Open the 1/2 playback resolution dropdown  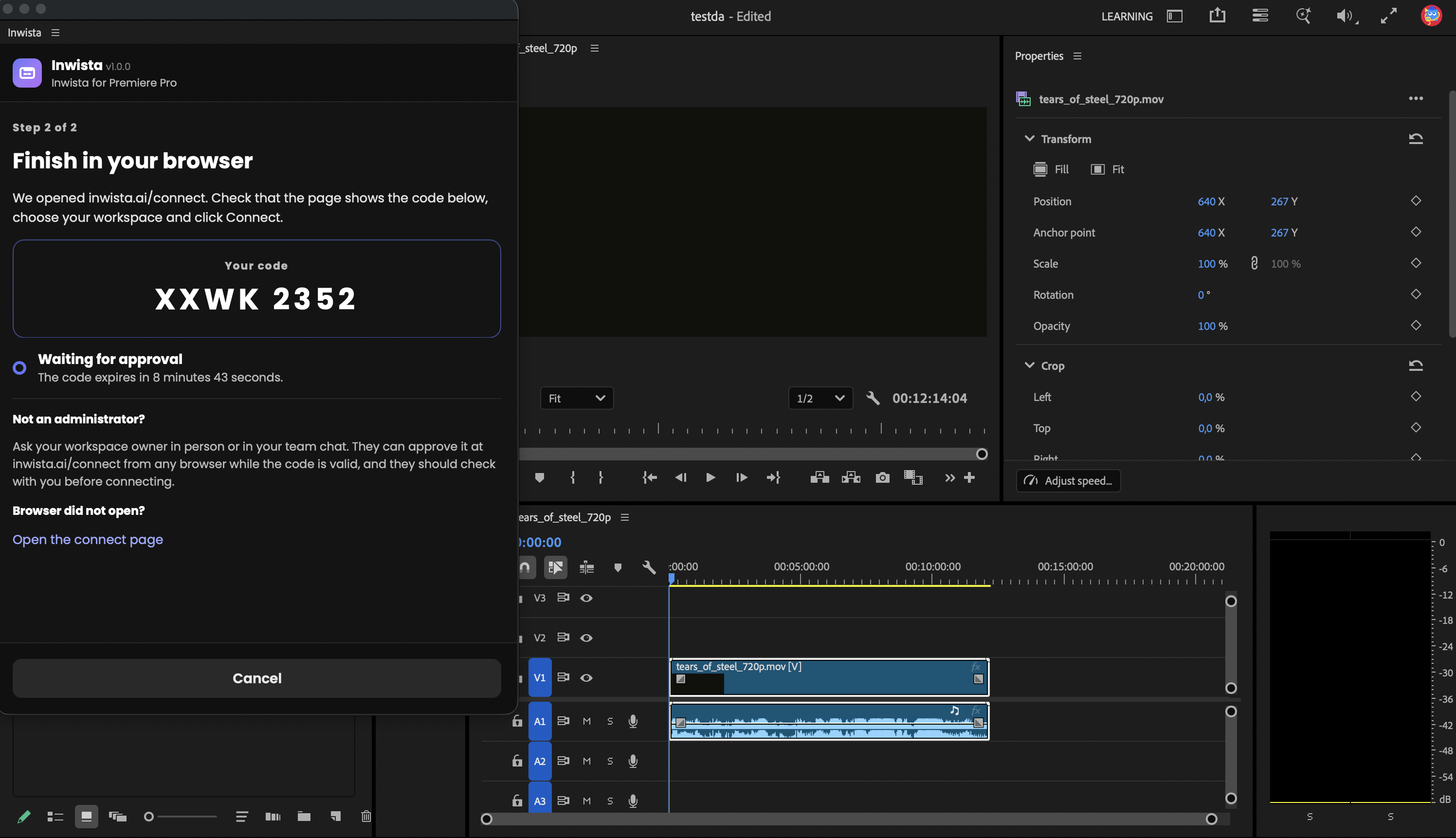820,398
